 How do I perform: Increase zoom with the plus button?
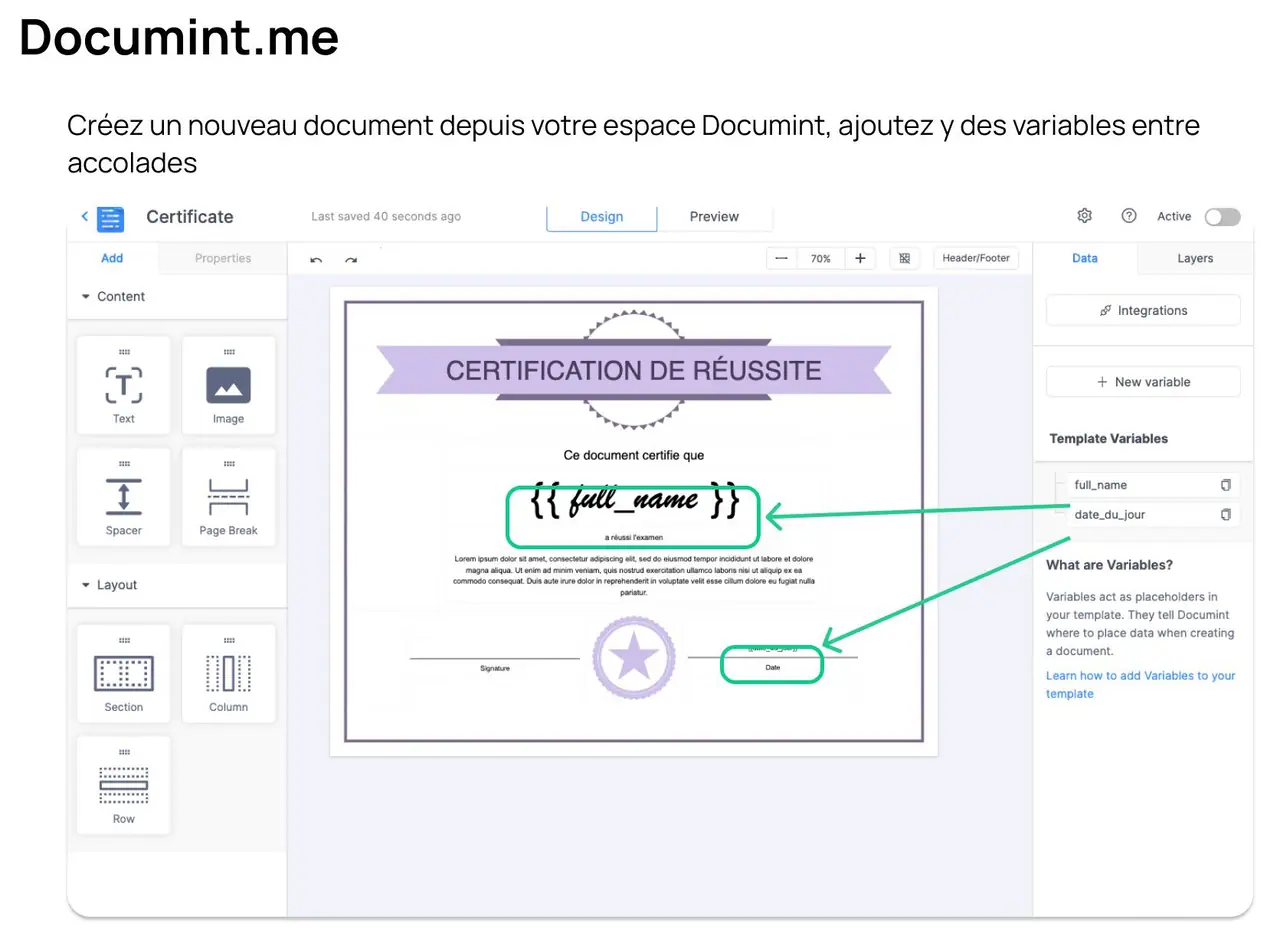(x=860, y=258)
